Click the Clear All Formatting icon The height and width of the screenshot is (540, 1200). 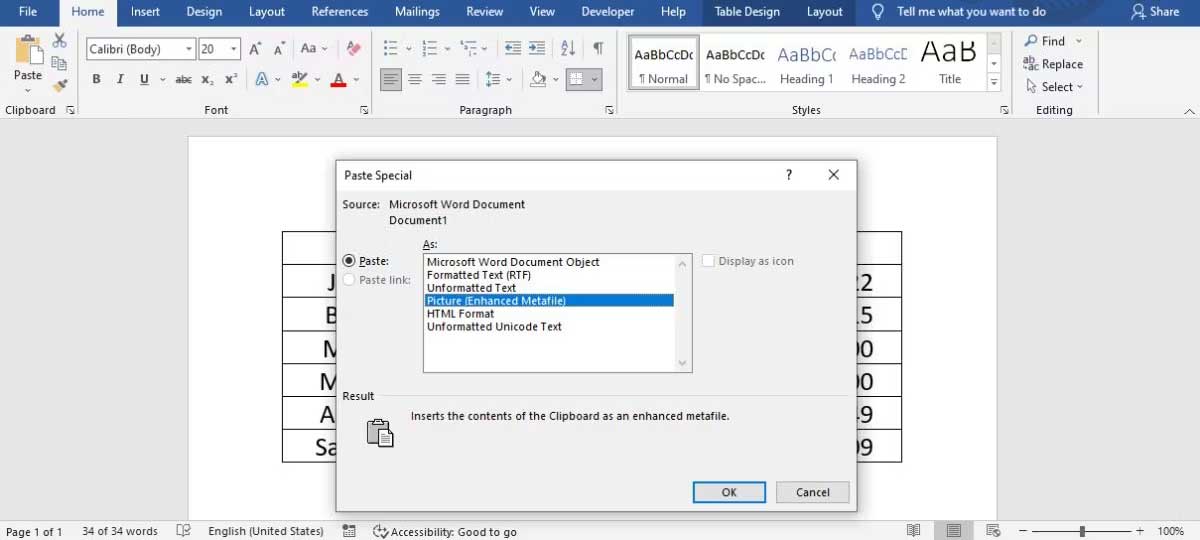pos(353,48)
